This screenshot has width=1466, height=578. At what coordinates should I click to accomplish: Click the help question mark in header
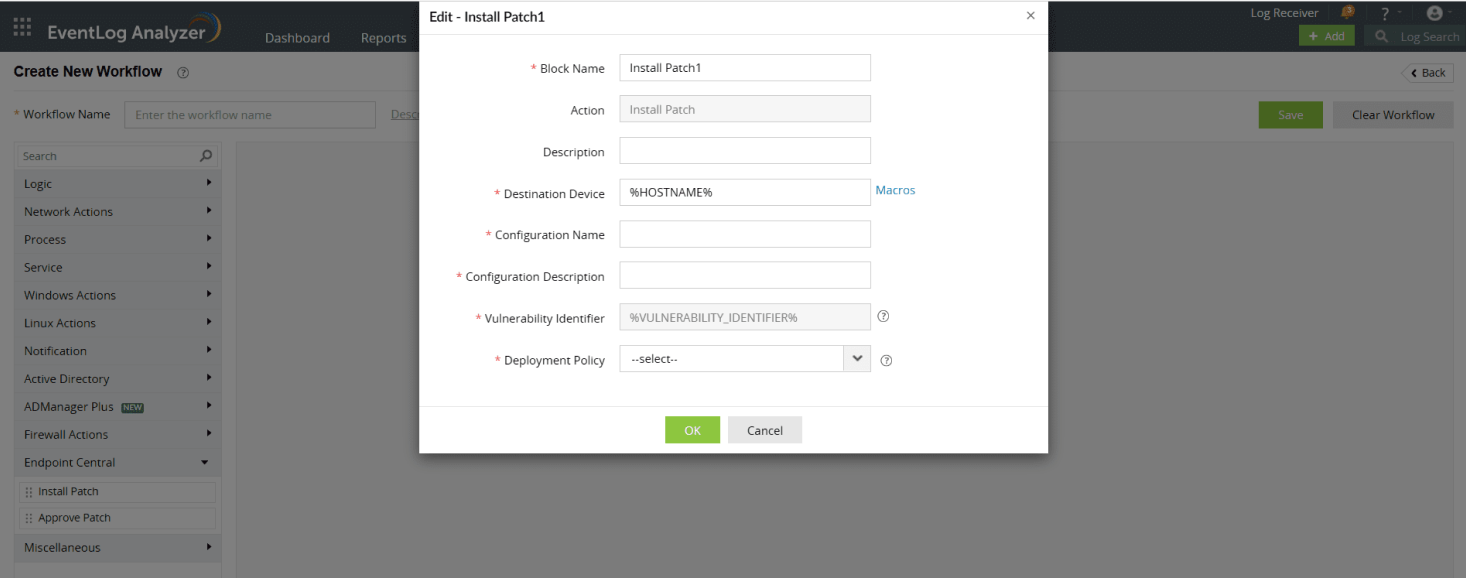point(1385,13)
